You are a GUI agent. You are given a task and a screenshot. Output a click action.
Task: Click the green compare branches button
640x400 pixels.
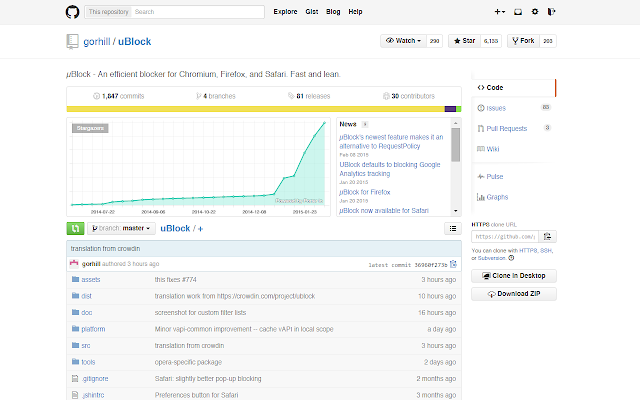pos(76,229)
